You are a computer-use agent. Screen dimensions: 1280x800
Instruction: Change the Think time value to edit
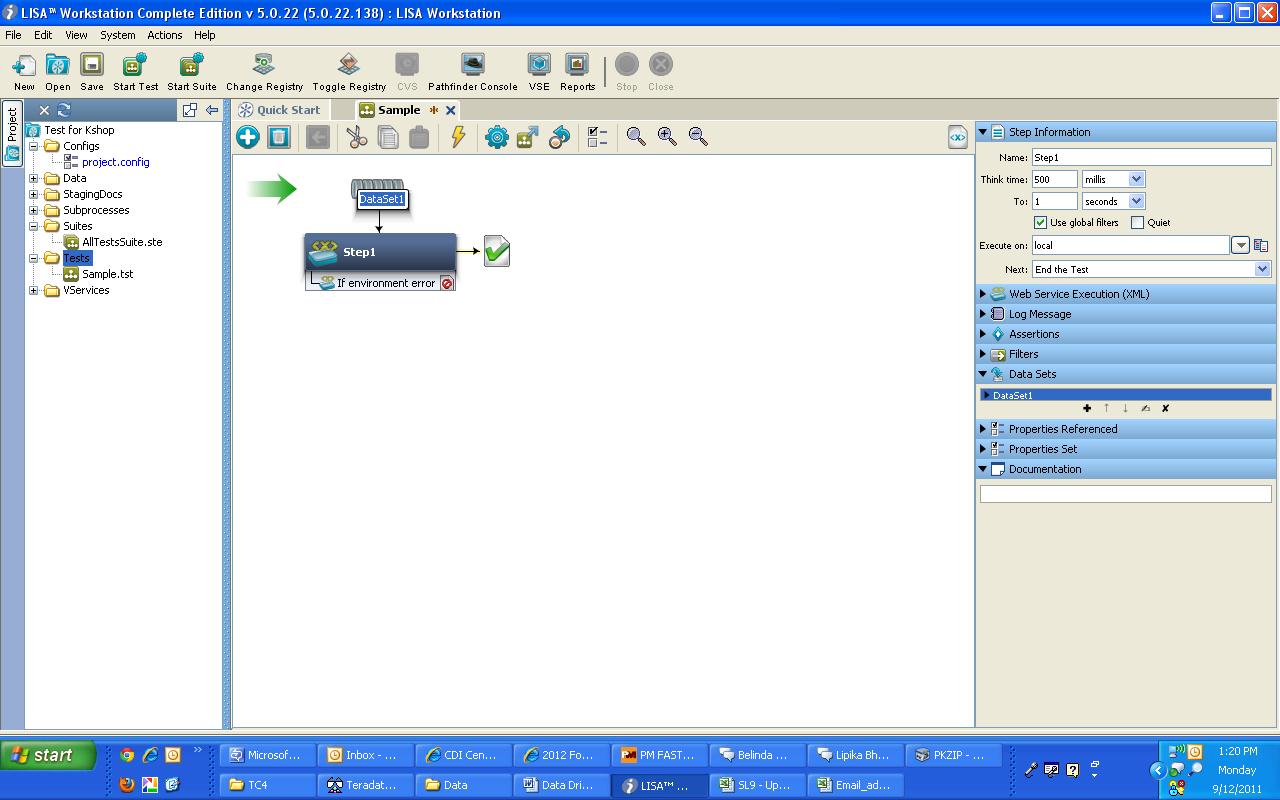[x=1055, y=178]
